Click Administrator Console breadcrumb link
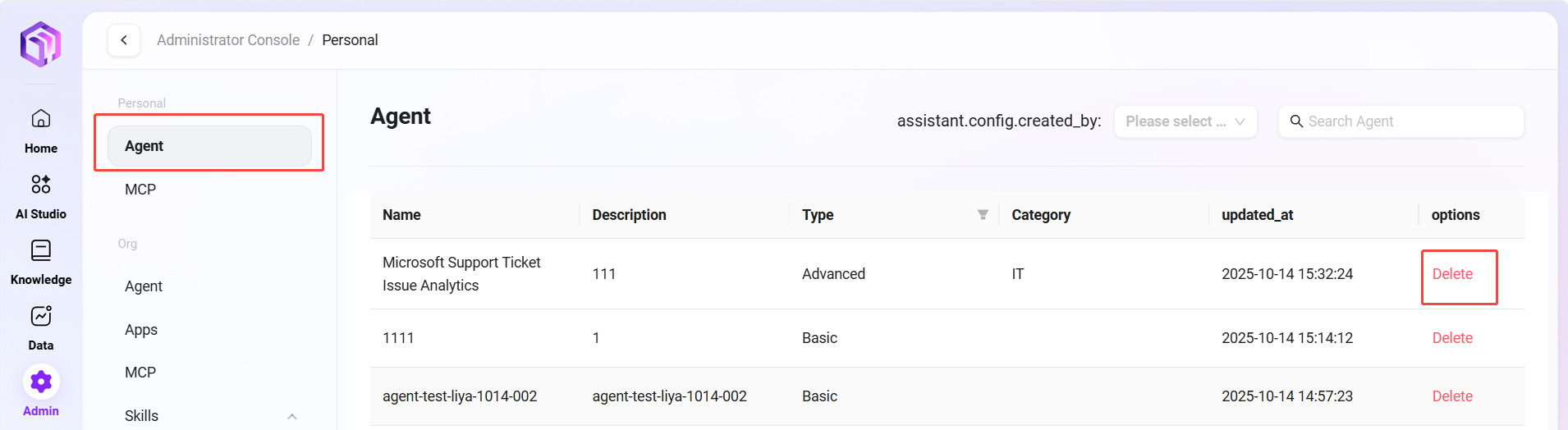 pos(228,40)
